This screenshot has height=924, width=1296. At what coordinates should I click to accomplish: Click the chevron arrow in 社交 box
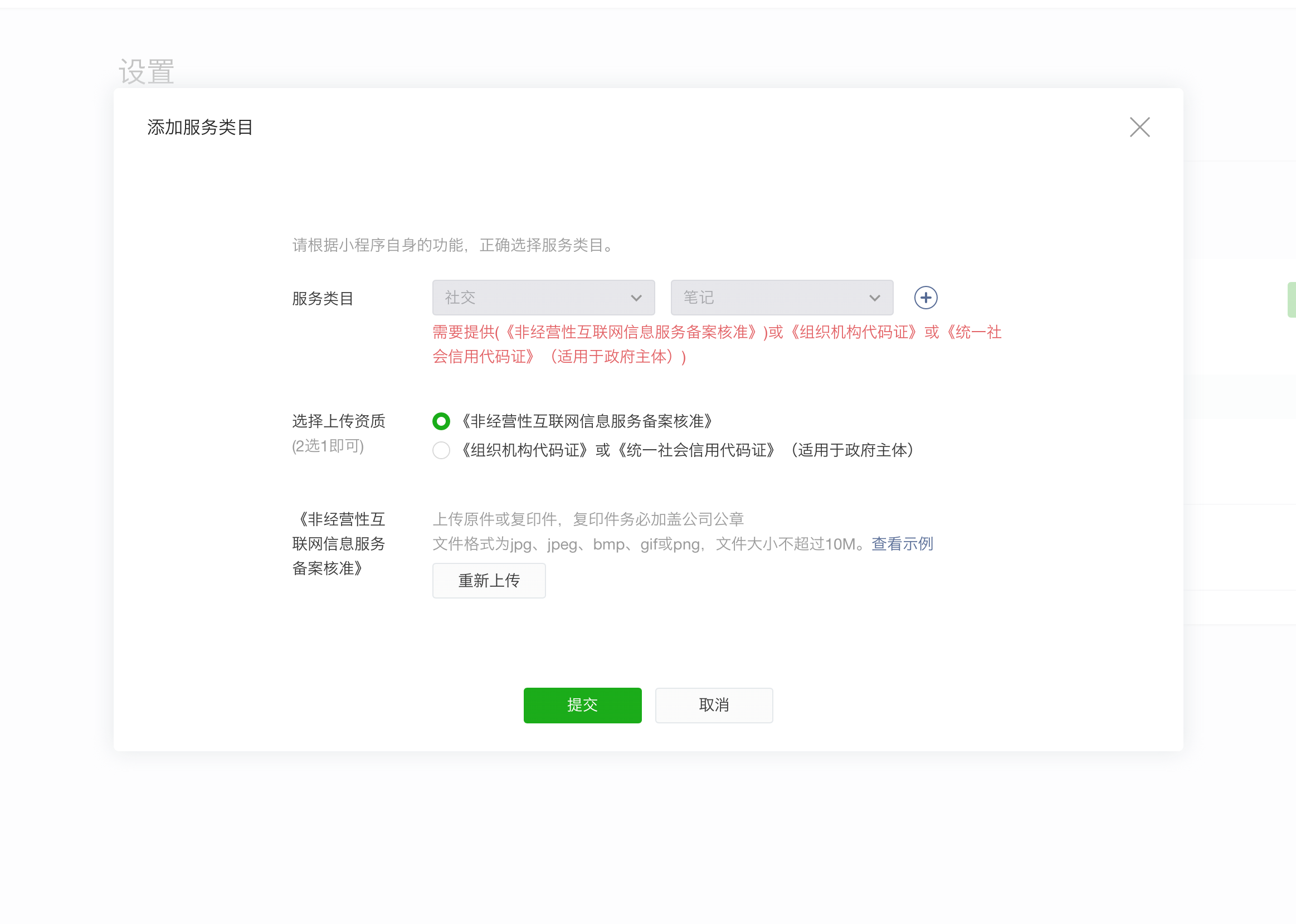tap(636, 298)
